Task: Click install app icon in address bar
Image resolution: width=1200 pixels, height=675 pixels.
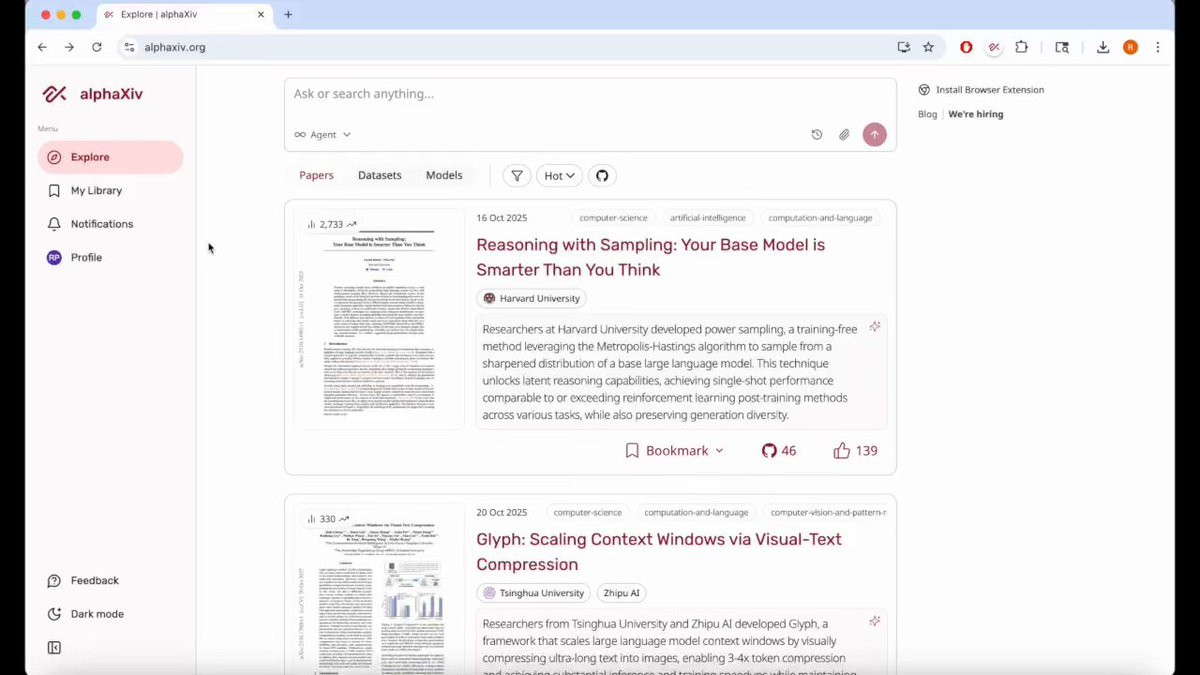Action: click(903, 47)
